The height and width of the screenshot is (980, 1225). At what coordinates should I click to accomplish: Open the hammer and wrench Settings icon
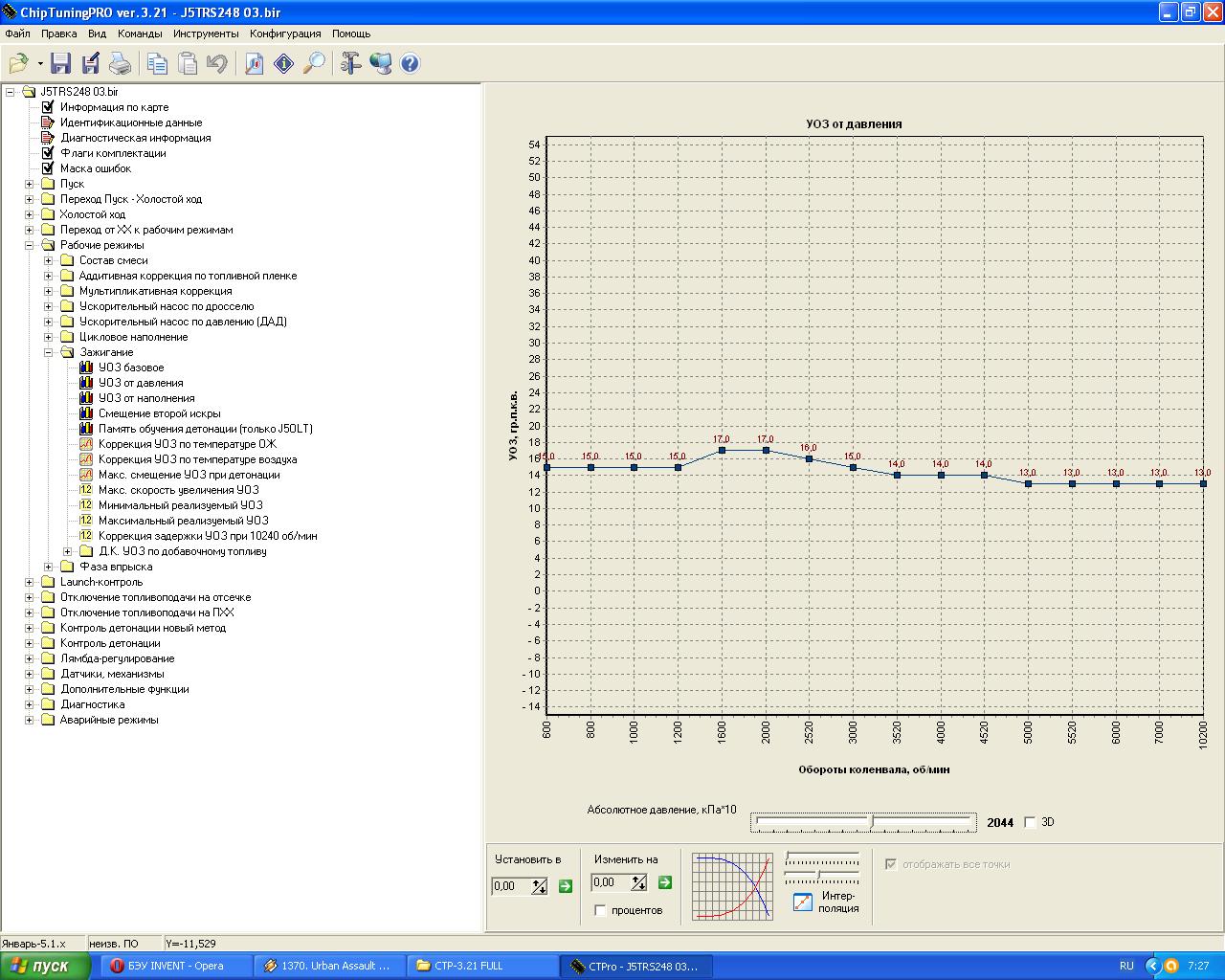tap(350, 64)
